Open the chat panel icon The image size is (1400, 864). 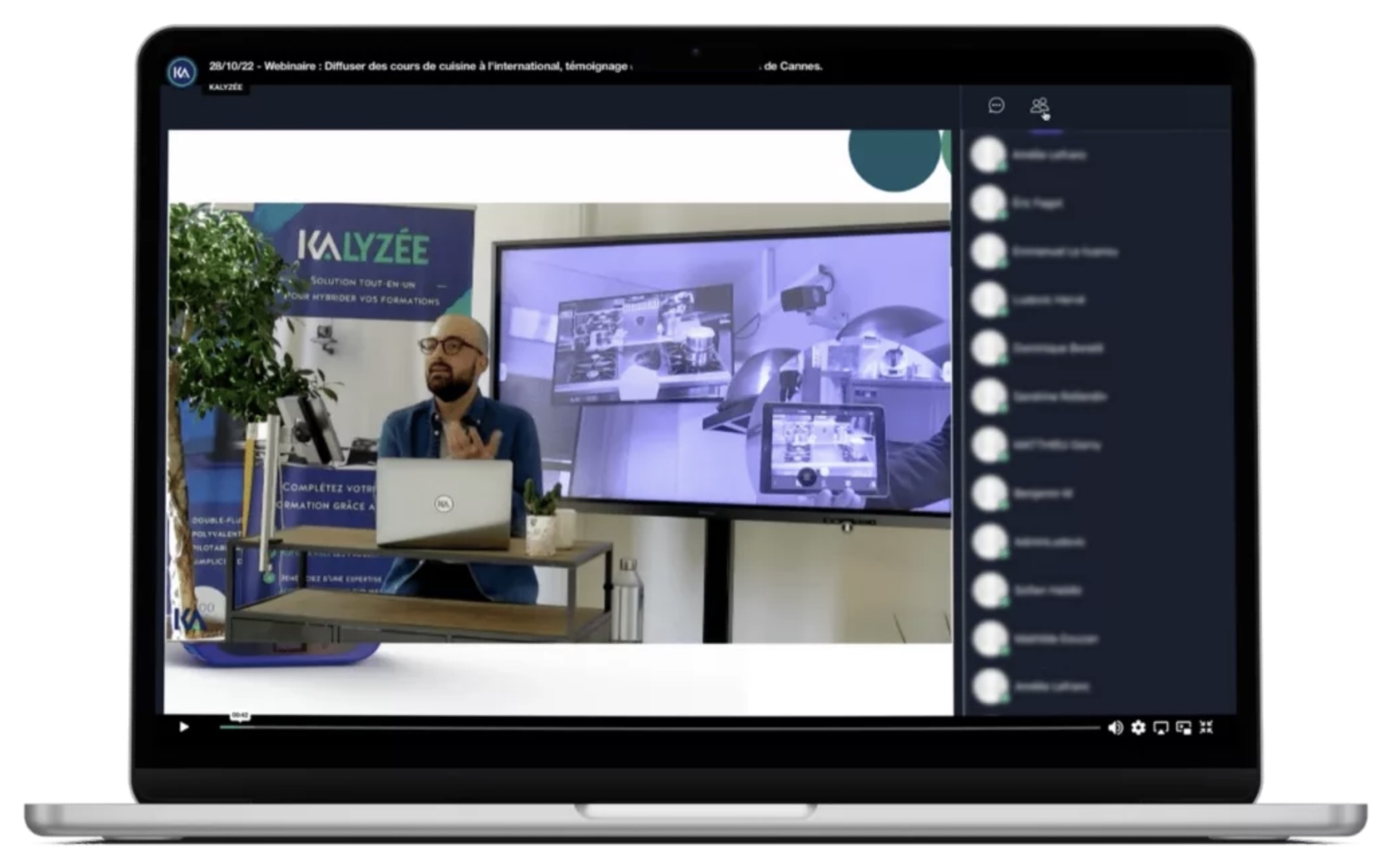[x=996, y=105]
